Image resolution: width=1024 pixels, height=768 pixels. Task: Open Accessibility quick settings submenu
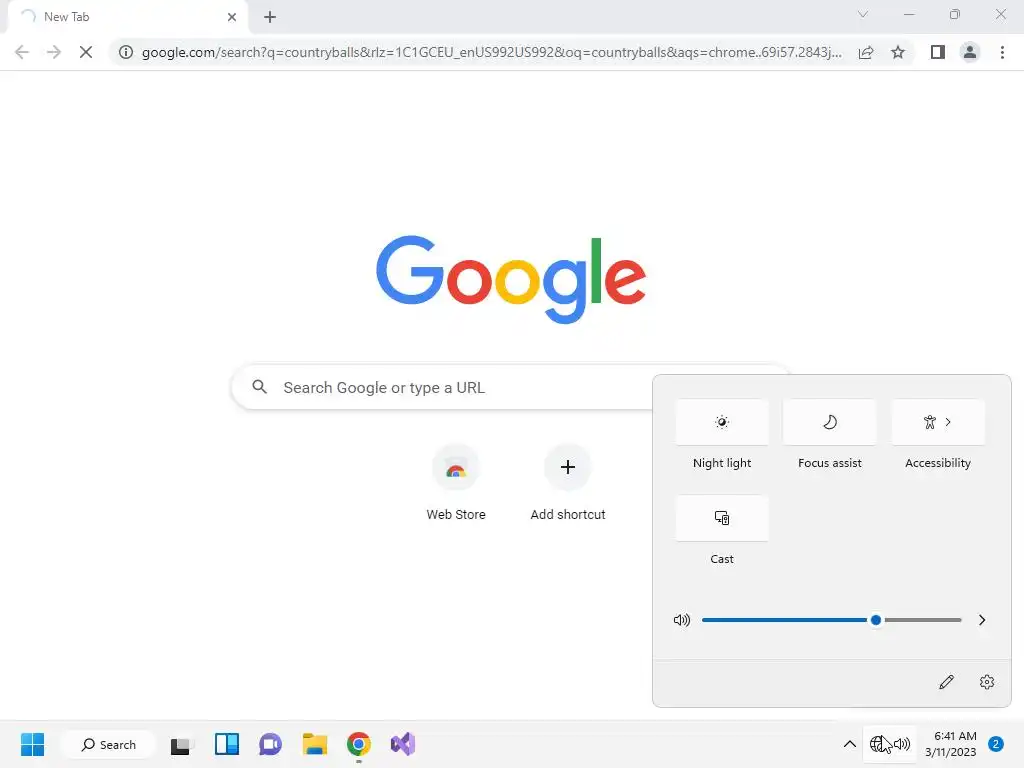pyautogui.click(x=938, y=422)
